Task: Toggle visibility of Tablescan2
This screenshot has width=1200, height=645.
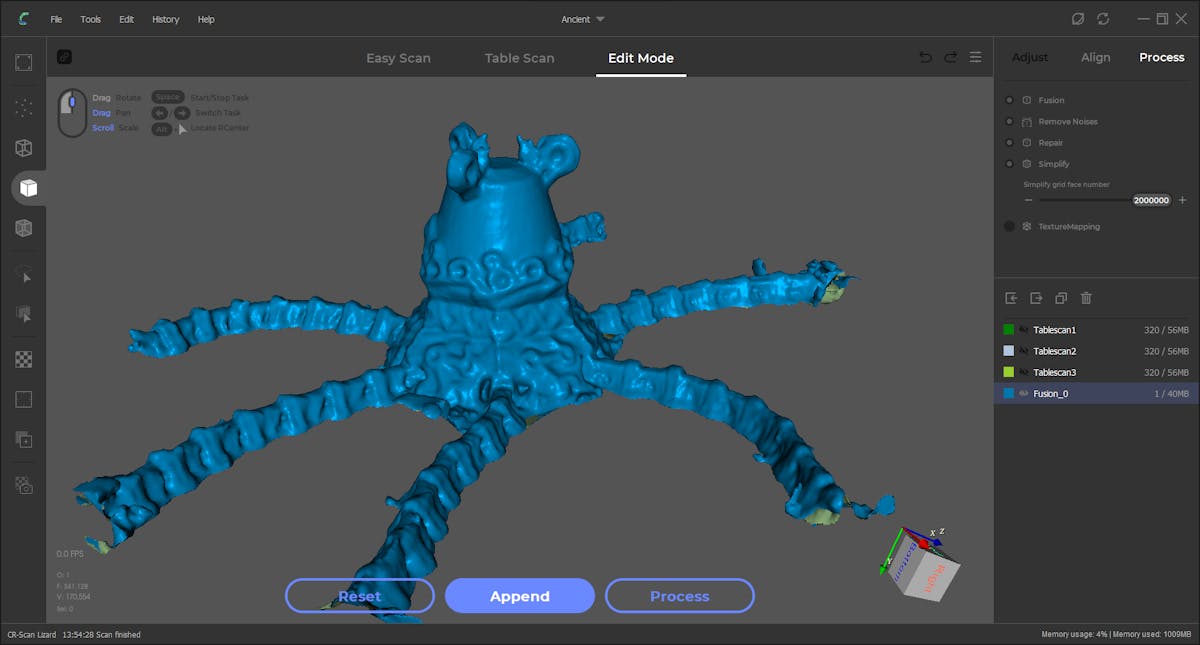Action: click(x=1024, y=351)
